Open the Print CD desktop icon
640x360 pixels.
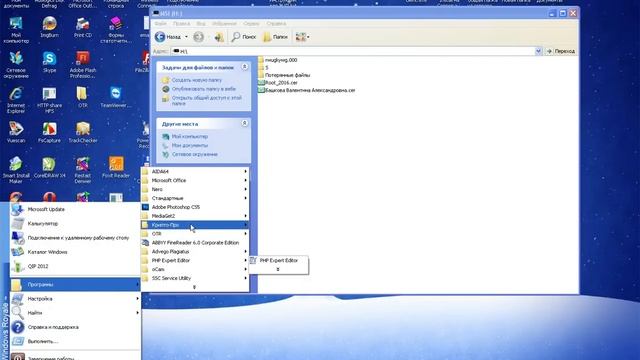pyautogui.click(x=83, y=27)
